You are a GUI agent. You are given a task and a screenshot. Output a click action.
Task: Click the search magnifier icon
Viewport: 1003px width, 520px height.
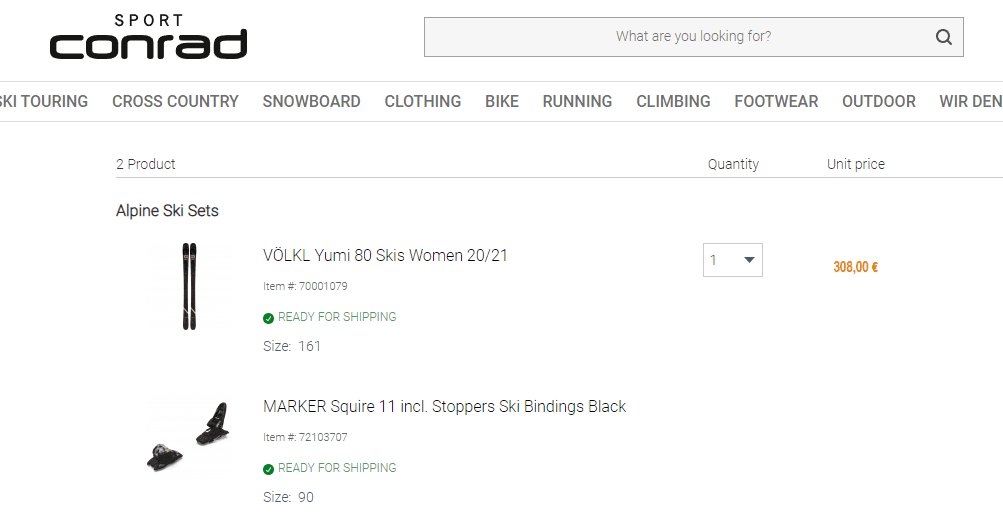click(943, 38)
